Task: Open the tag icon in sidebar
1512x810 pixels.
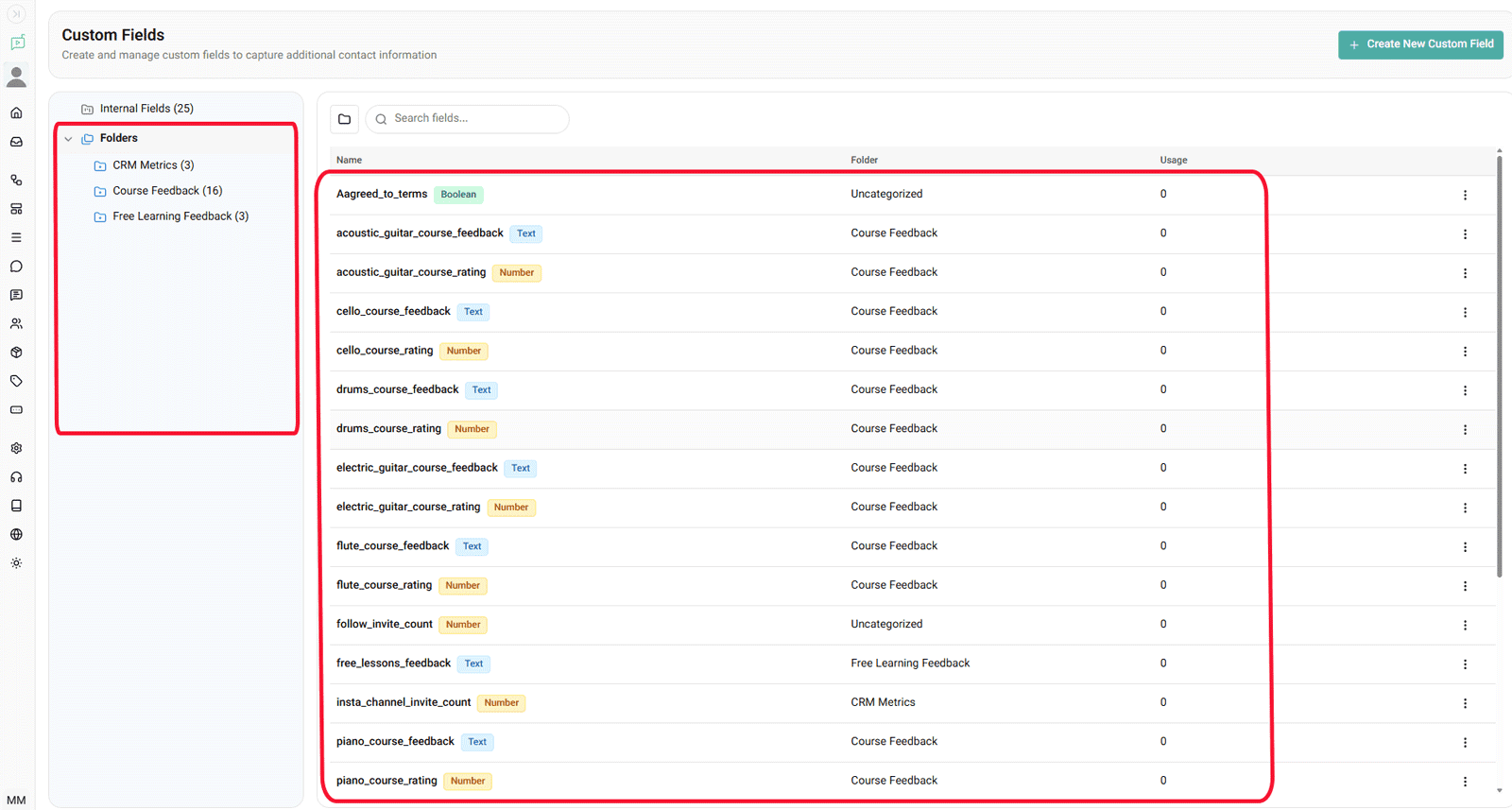Action: (16, 381)
